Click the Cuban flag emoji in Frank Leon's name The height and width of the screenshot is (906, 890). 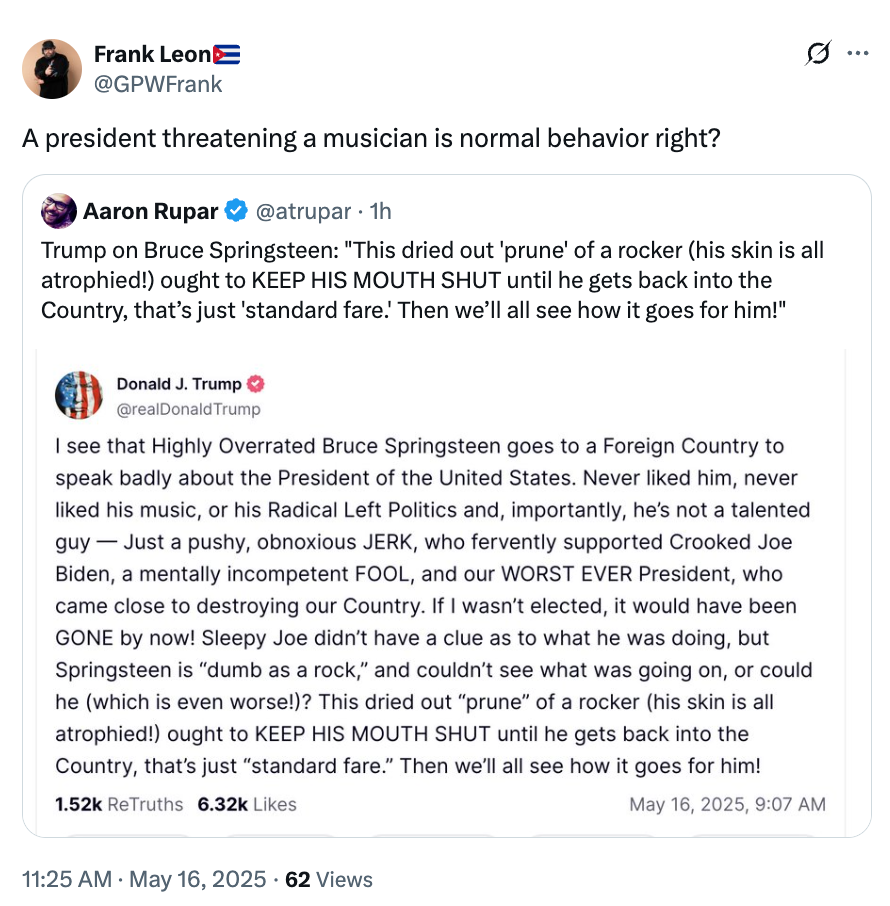coord(225,53)
